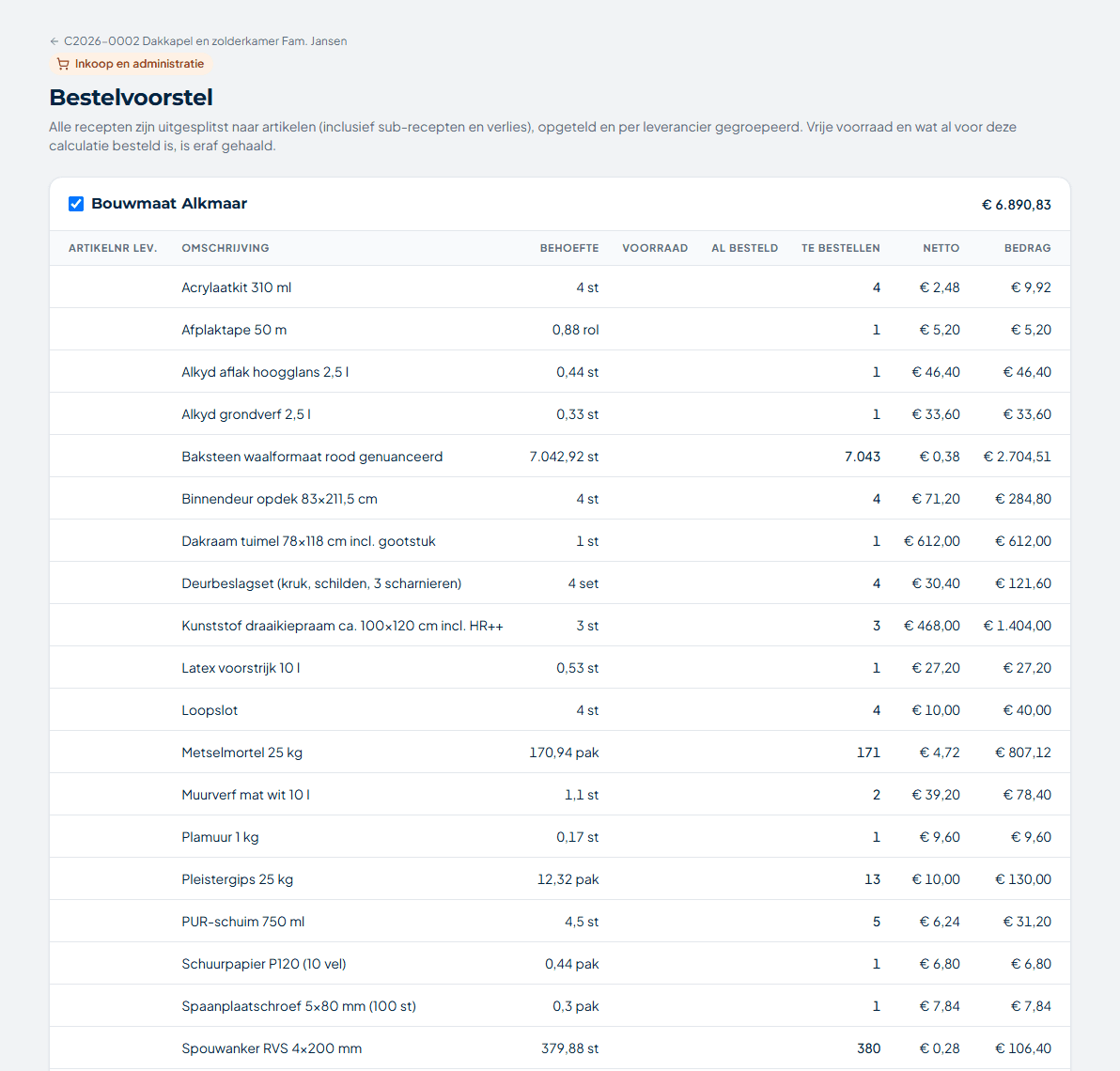
Task: Select Muurverf mat wit 10 l
Action: pos(246,795)
